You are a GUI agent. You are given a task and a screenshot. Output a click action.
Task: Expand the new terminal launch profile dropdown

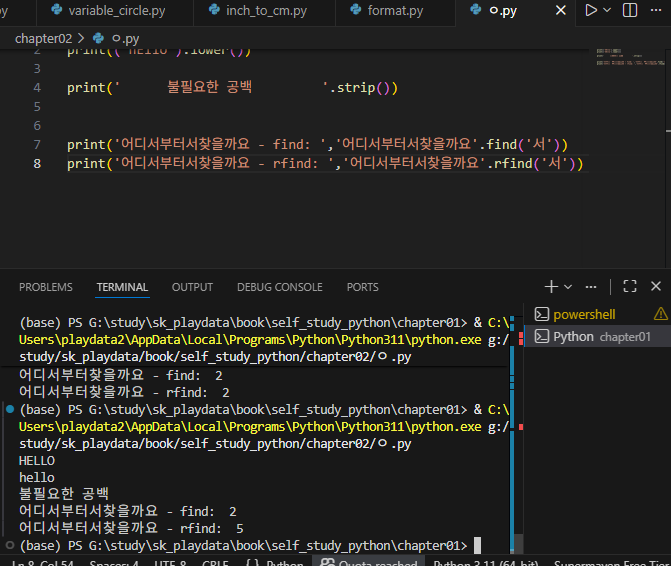pos(568,287)
